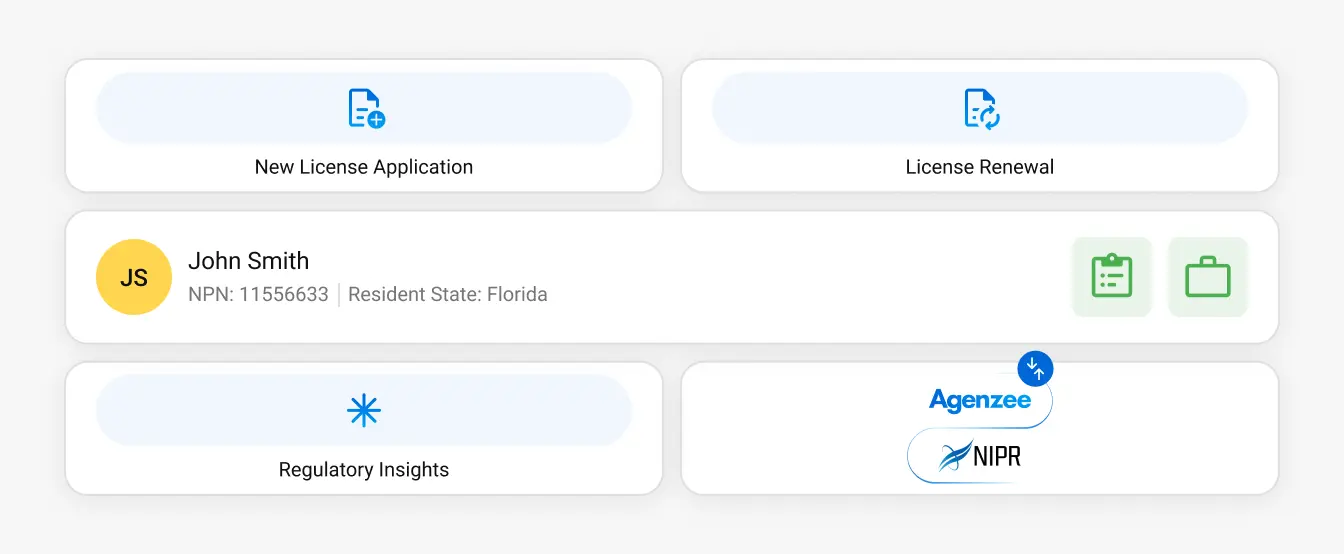This screenshot has height=554, width=1344.
Task: Click empty space in John Smith's card
Action: click(x=800, y=277)
